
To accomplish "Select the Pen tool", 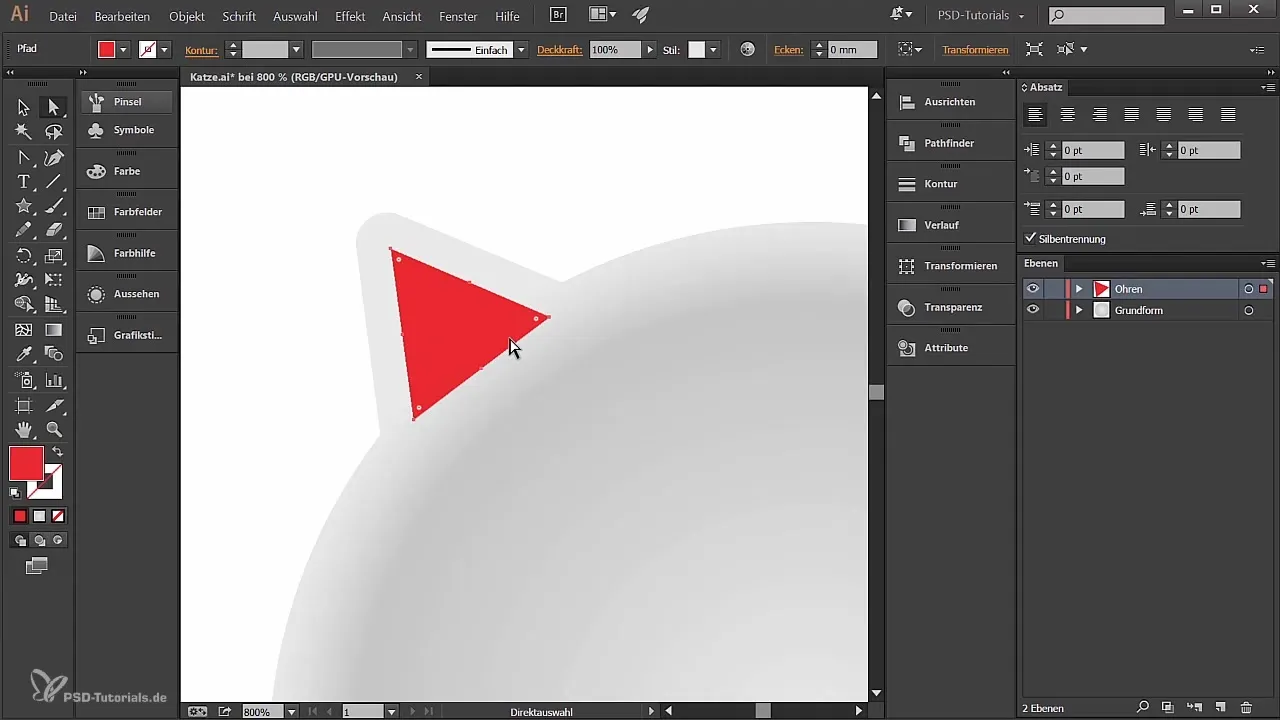I will (x=54, y=157).
